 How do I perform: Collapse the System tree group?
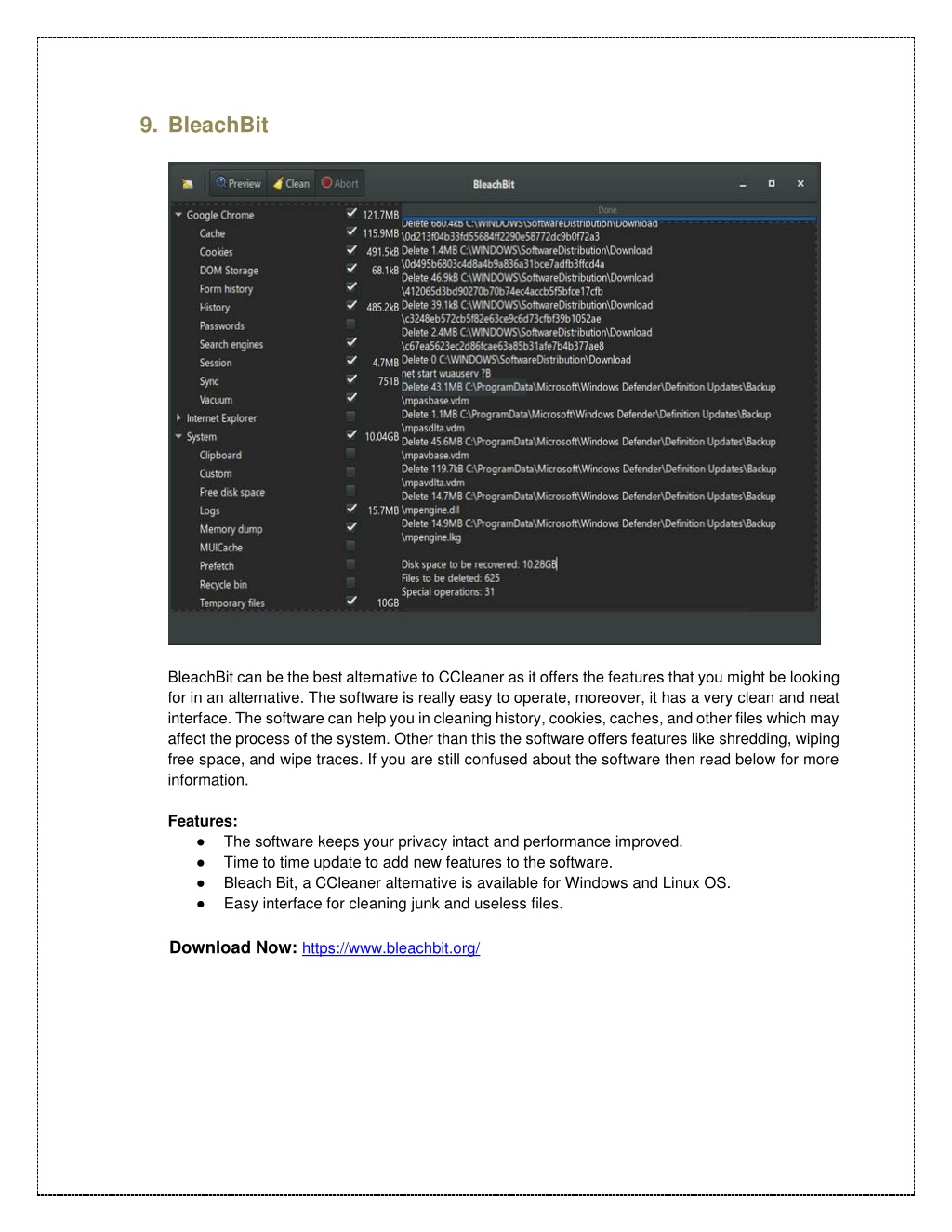click(178, 437)
